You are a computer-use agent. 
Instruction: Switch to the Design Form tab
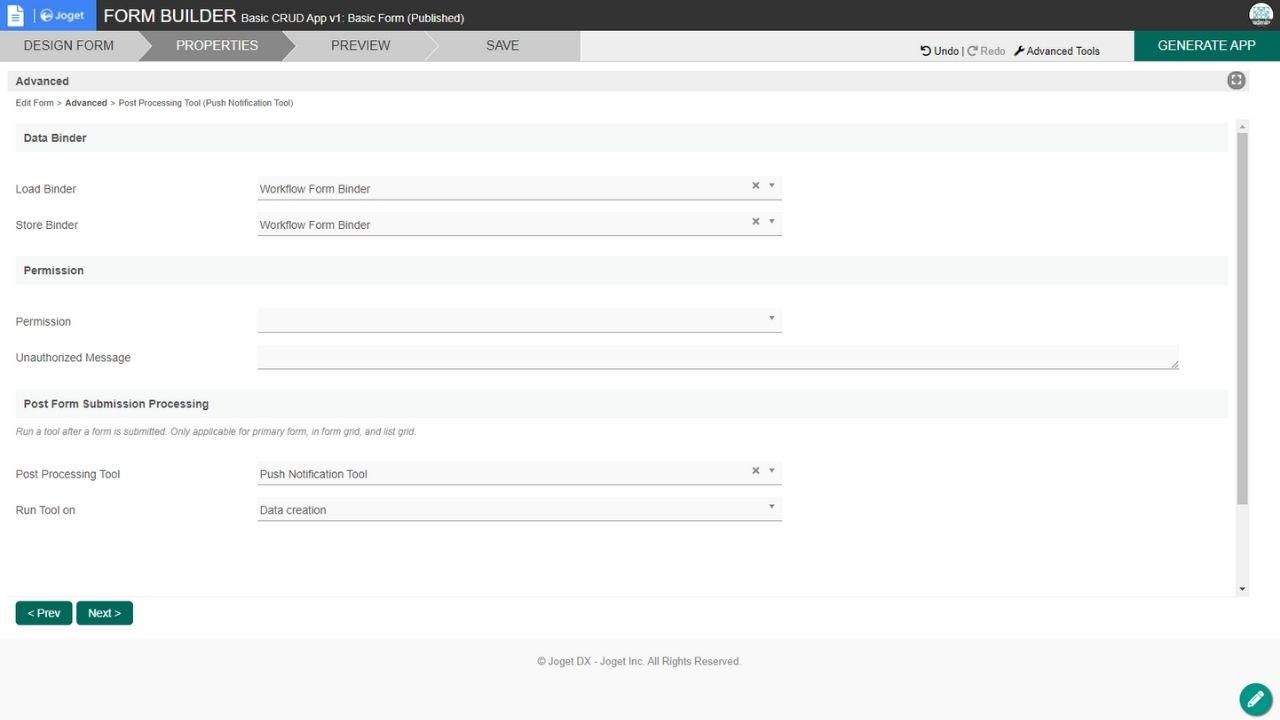pos(68,46)
